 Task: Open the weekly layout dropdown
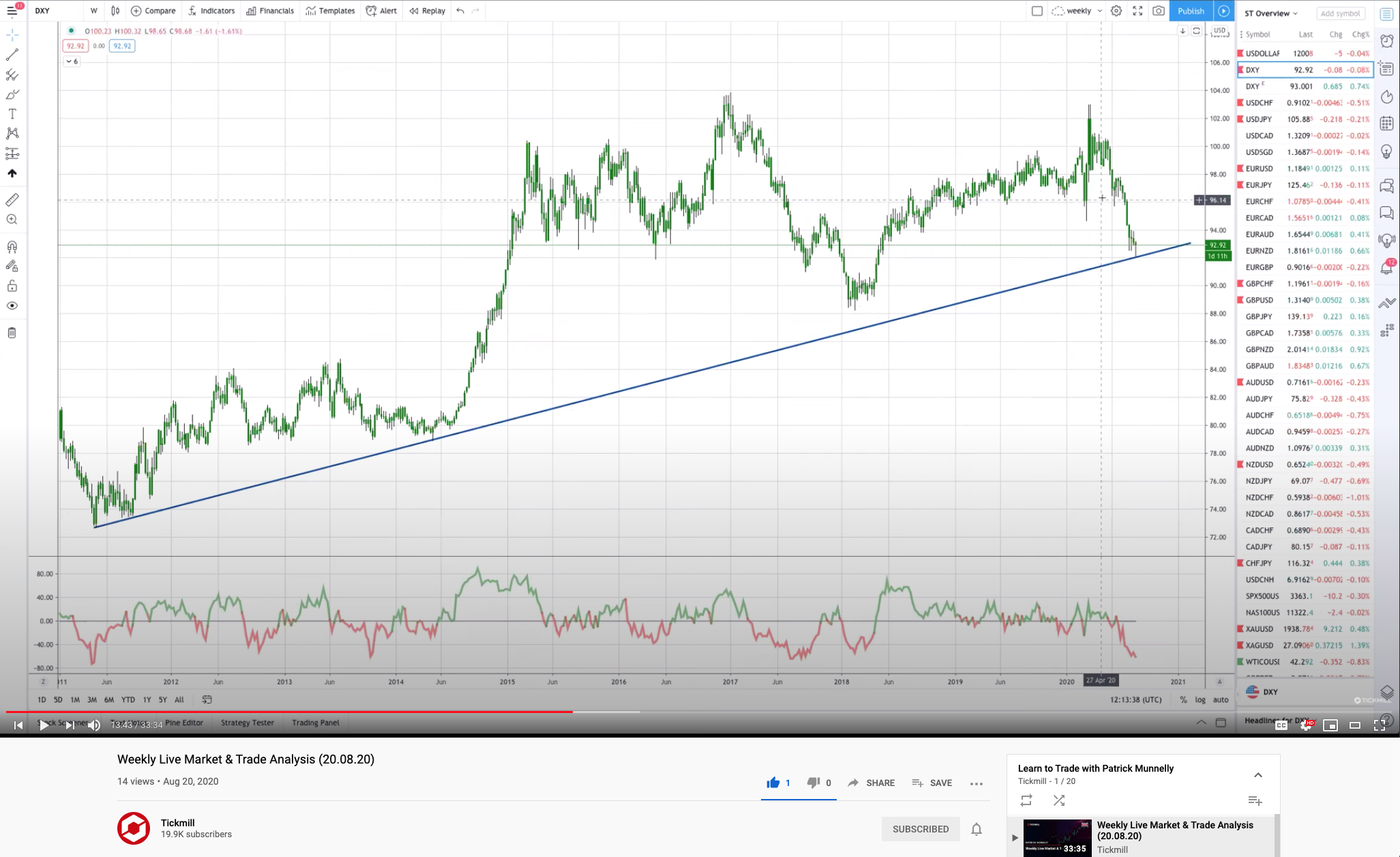pos(1077,11)
